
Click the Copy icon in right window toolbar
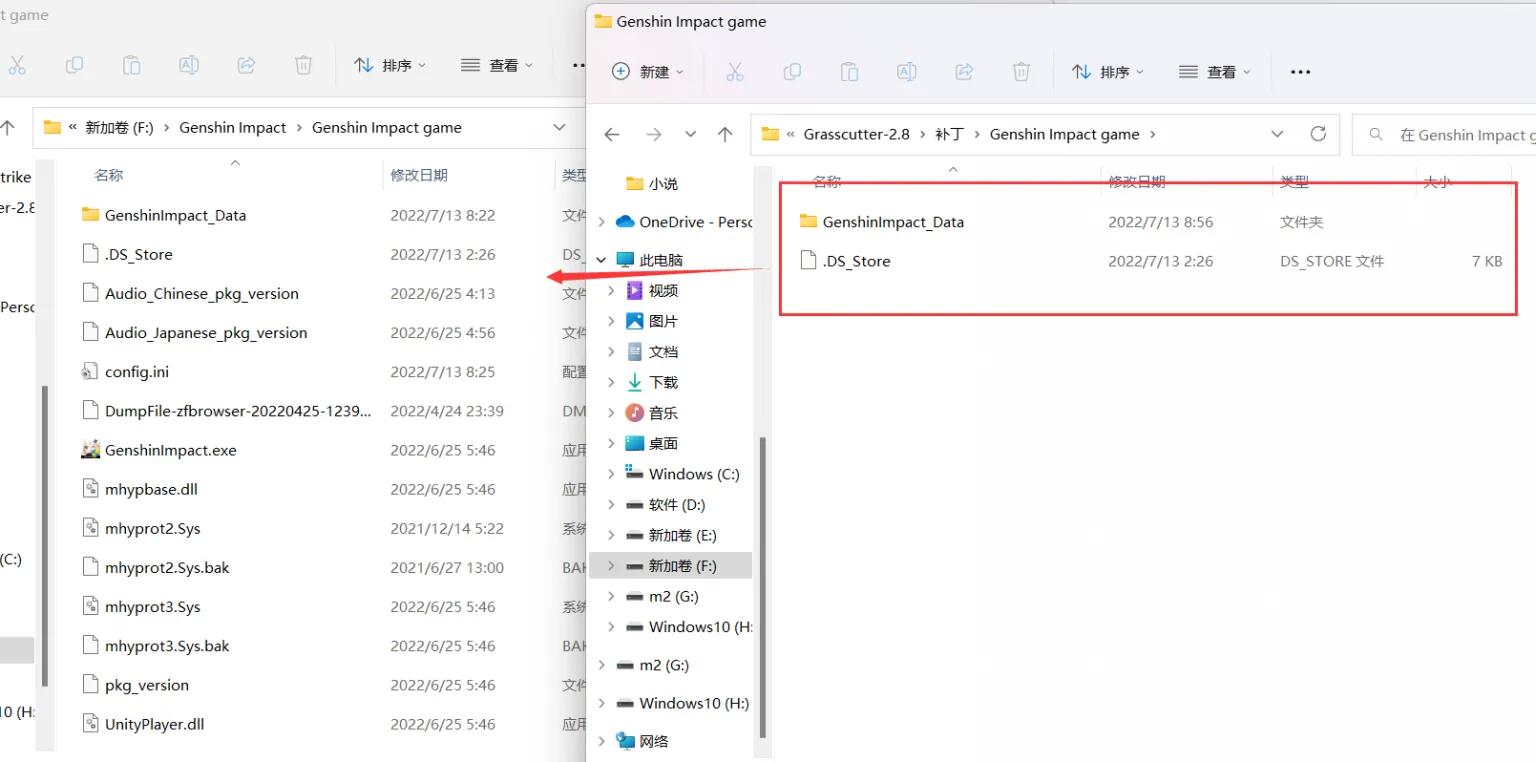pyautogui.click(x=792, y=72)
